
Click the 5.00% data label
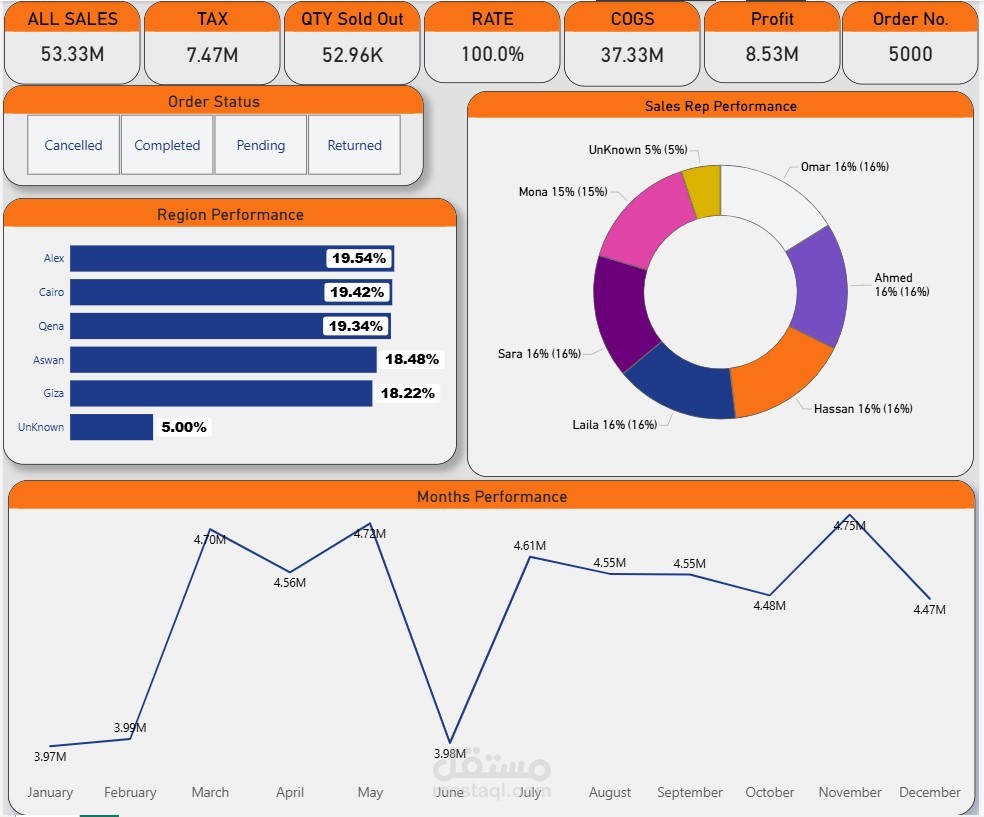tap(184, 427)
